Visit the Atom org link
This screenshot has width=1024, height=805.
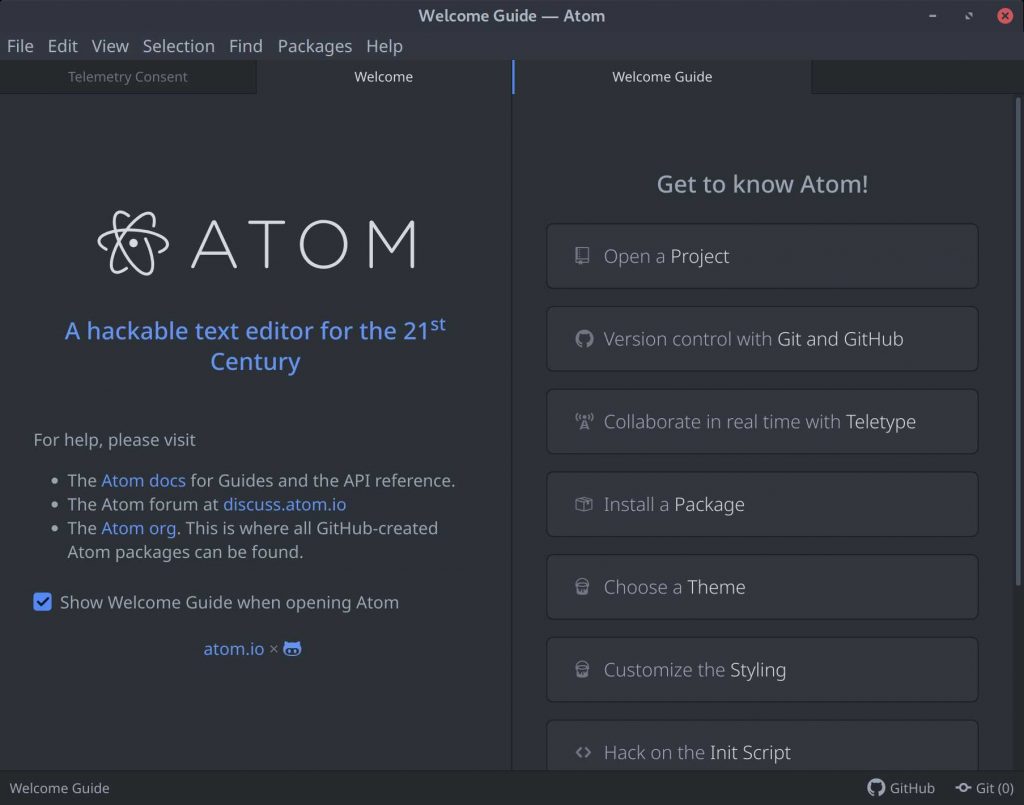click(138, 528)
